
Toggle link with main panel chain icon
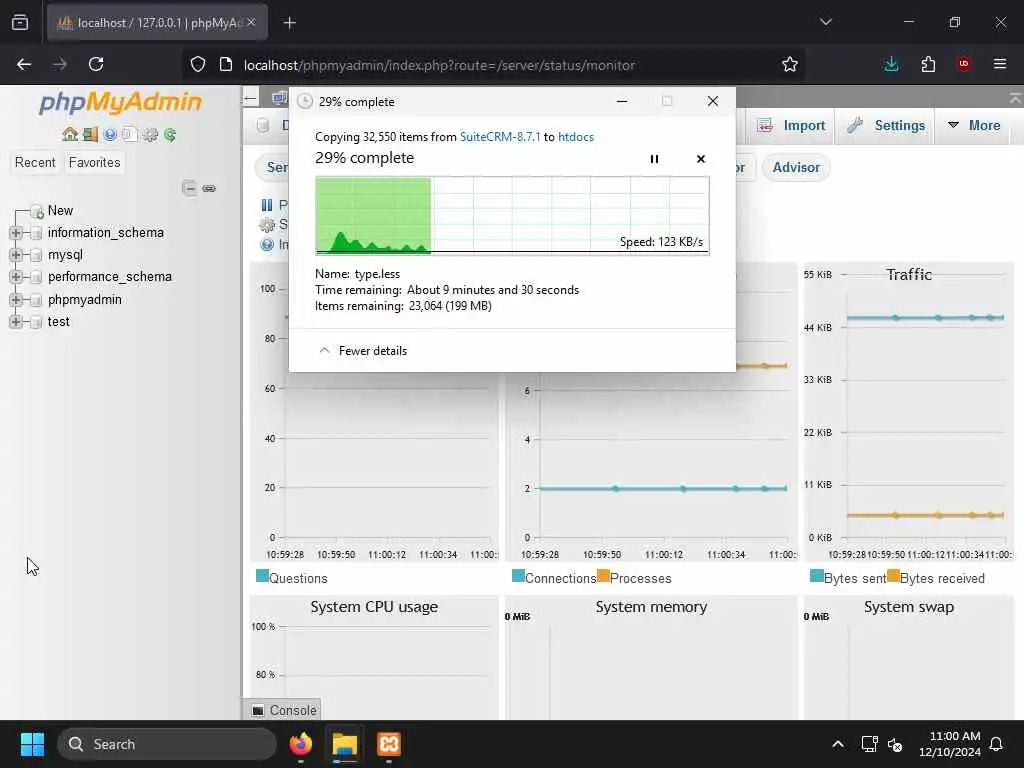pos(209,188)
